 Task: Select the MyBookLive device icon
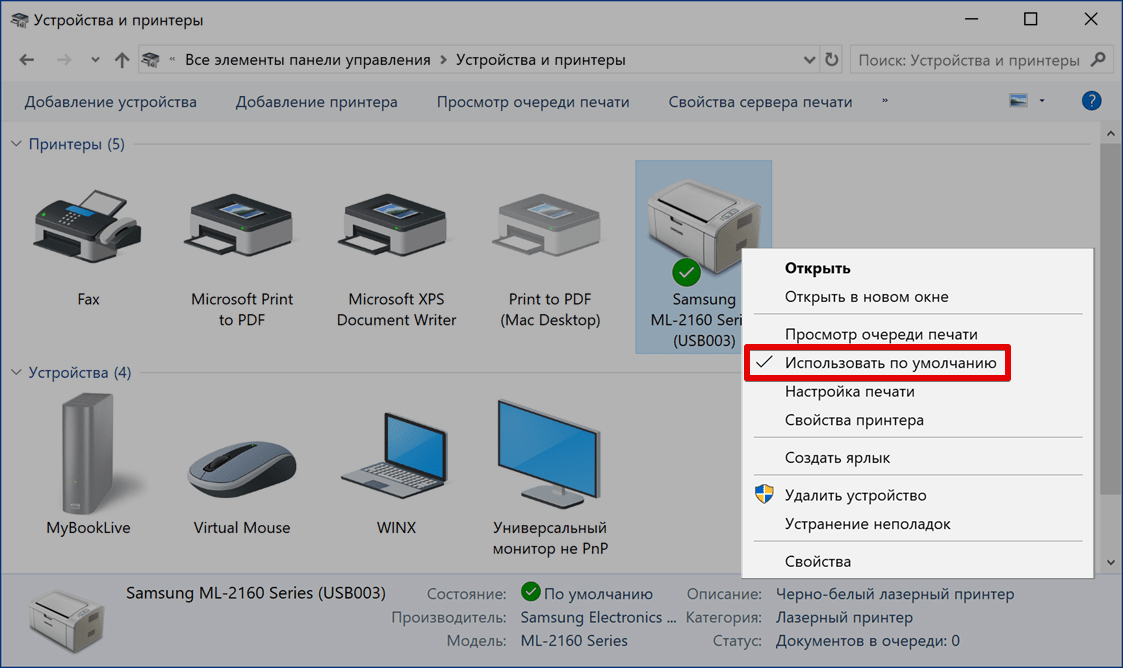coord(88,455)
